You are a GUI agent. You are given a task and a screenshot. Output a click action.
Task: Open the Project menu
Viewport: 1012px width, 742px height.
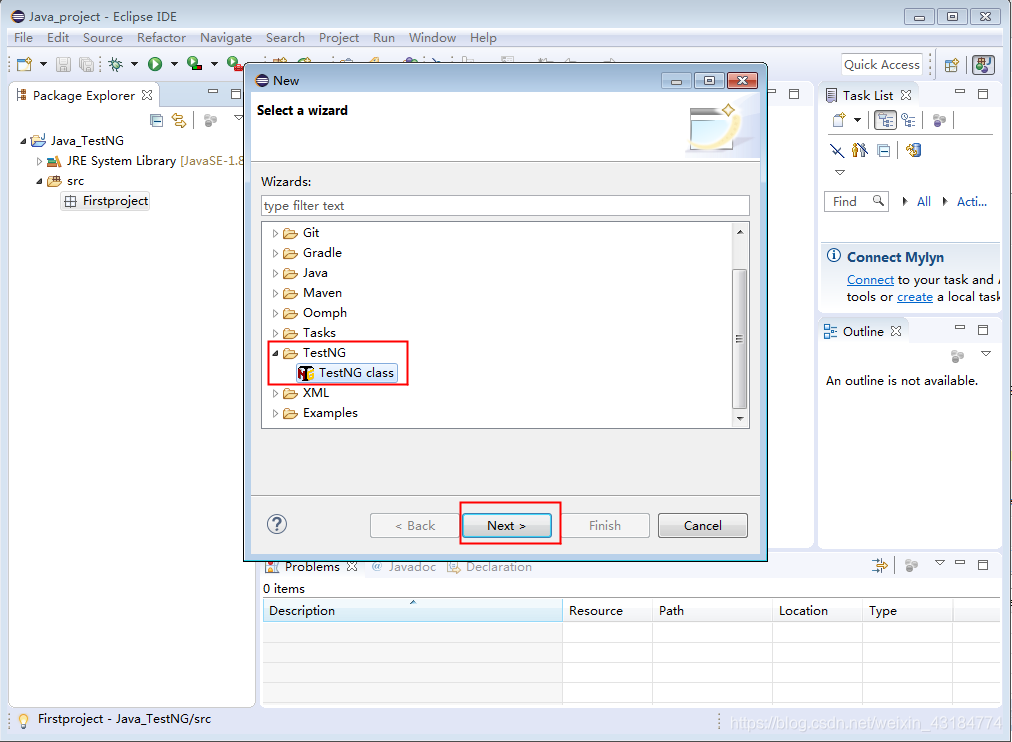click(339, 37)
